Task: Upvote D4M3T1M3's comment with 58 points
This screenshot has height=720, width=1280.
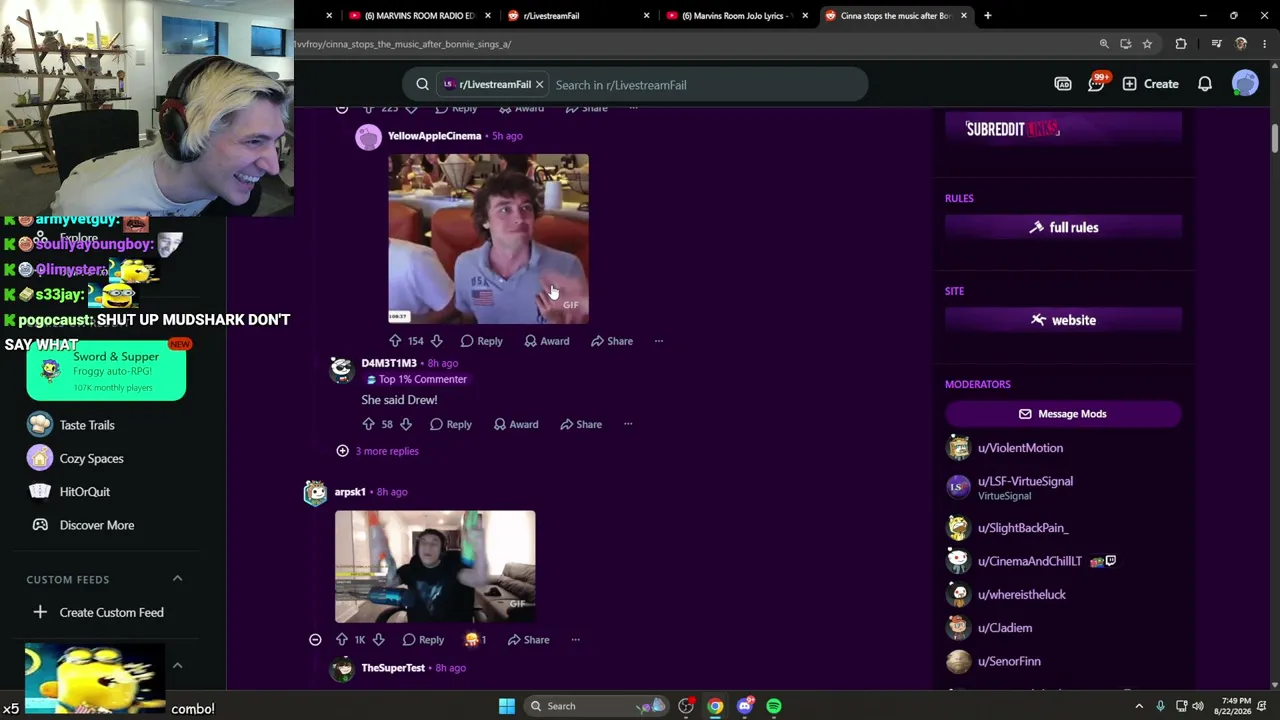Action: click(368, 424)
